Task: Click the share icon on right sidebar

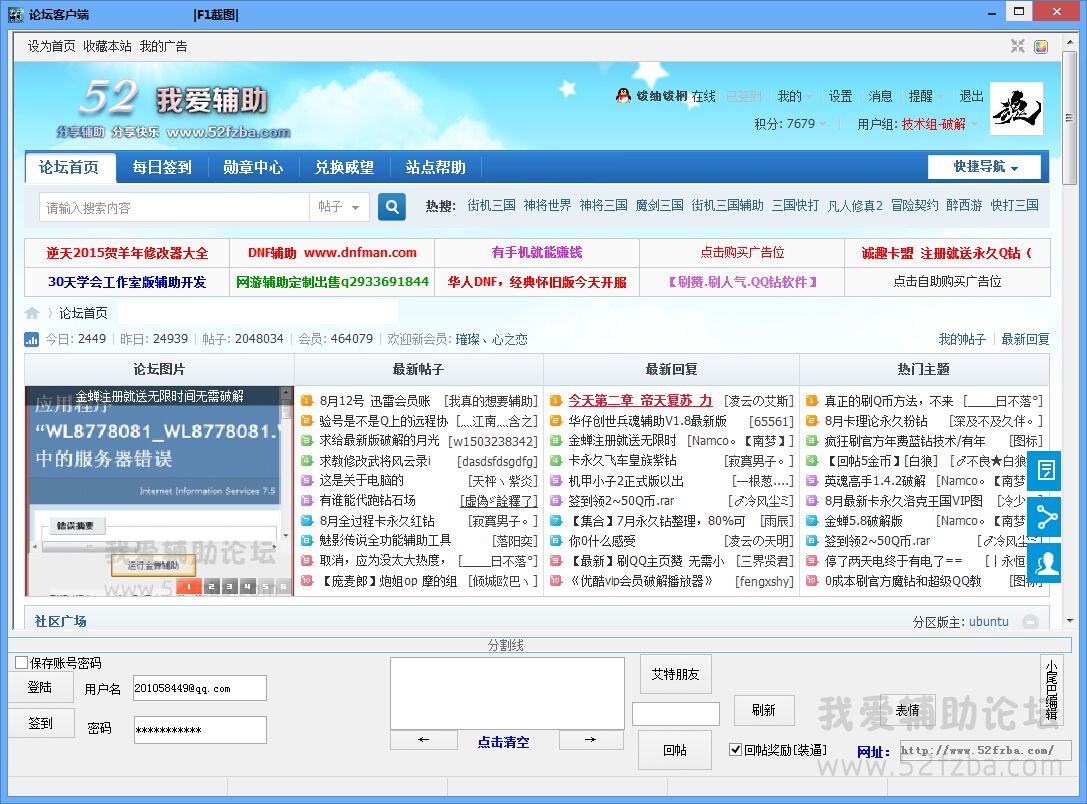Action: [1046, 517]
